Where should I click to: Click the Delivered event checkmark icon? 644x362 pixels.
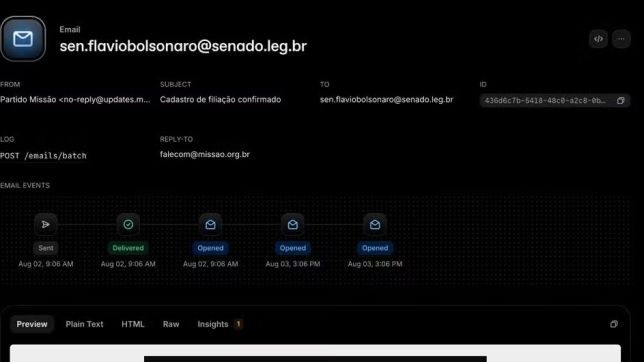pos(128,225)
